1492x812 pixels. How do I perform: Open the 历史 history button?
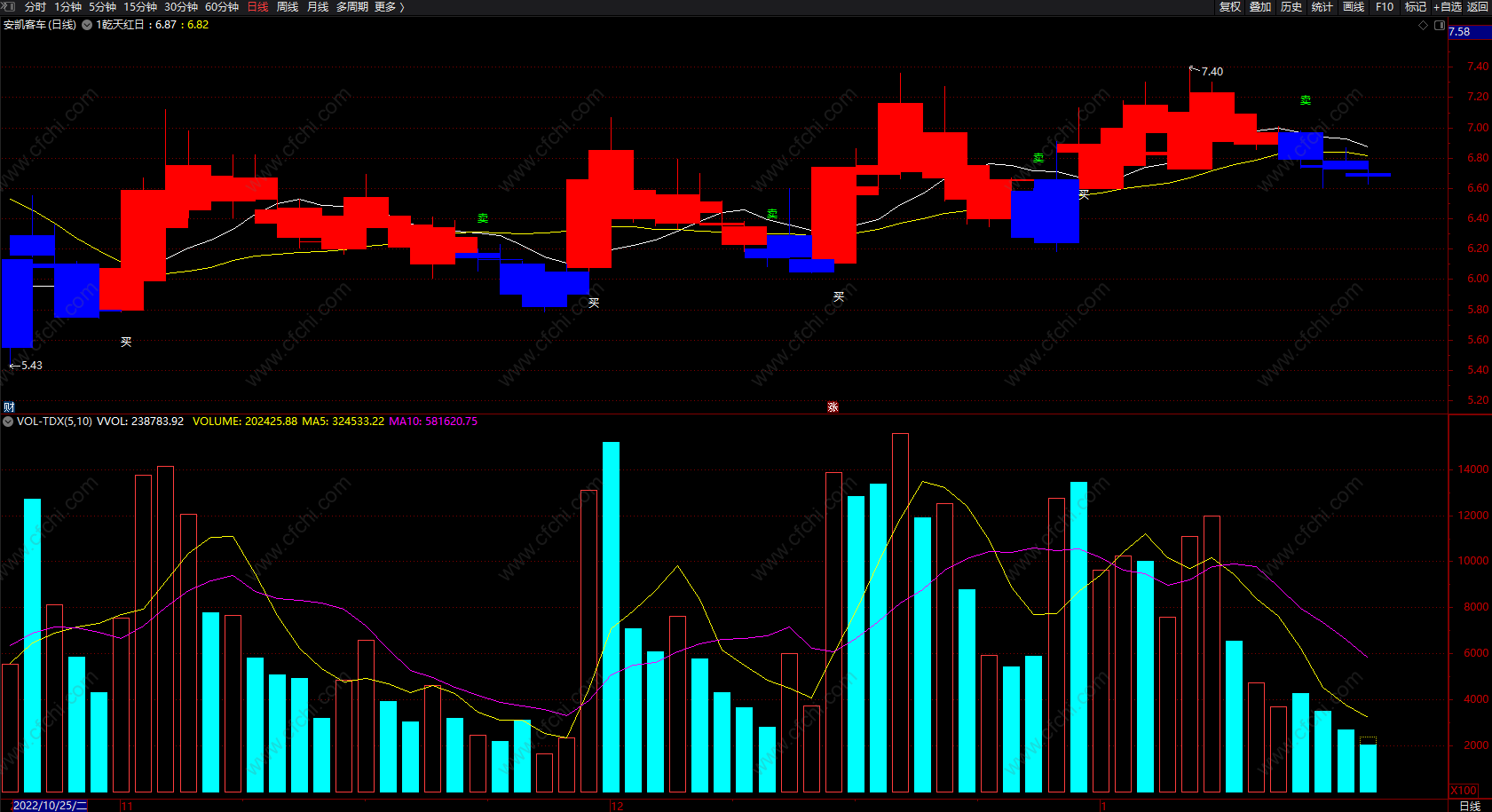[1291, 7]
